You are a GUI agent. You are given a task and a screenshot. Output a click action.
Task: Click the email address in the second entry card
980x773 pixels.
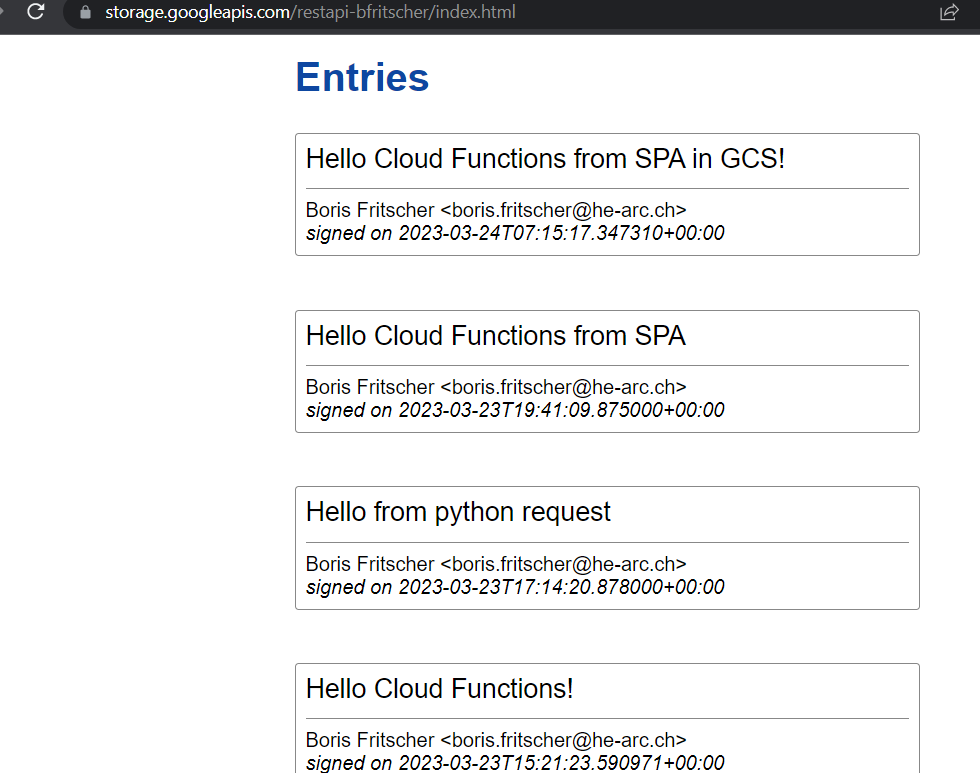[x=563, y=388]
